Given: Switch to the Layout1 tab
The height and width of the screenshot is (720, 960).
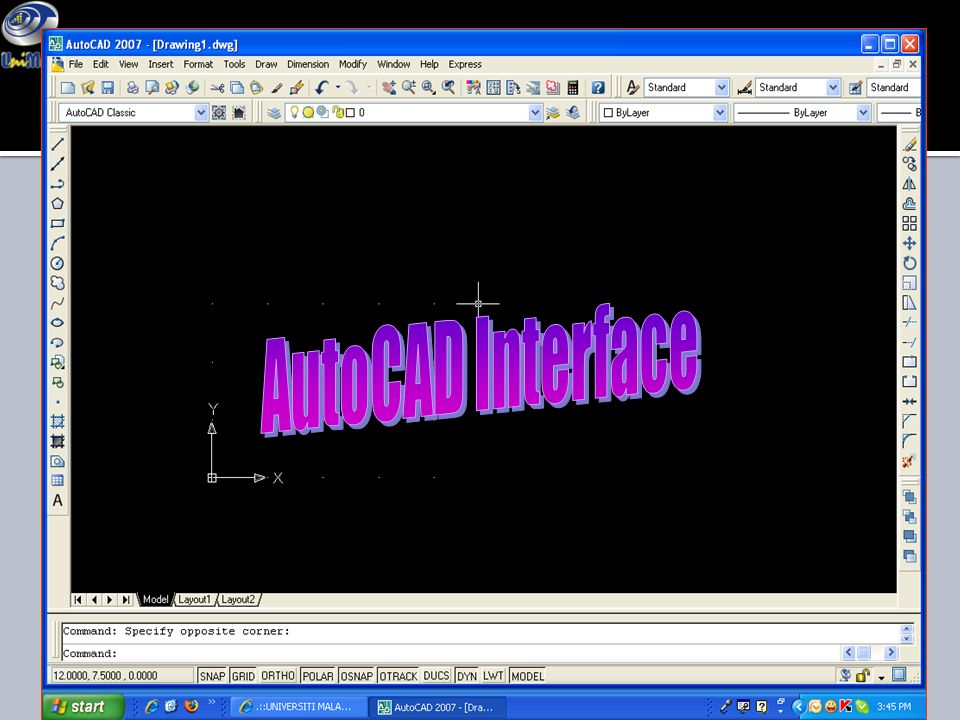Looking at the screenshot, I should 194,600.
